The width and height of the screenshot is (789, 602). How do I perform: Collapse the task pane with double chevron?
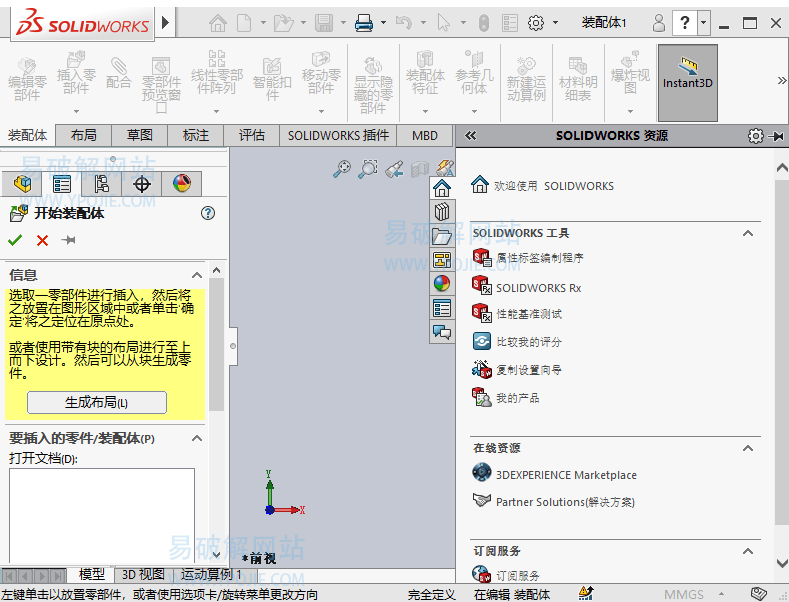tap(470, 136)
